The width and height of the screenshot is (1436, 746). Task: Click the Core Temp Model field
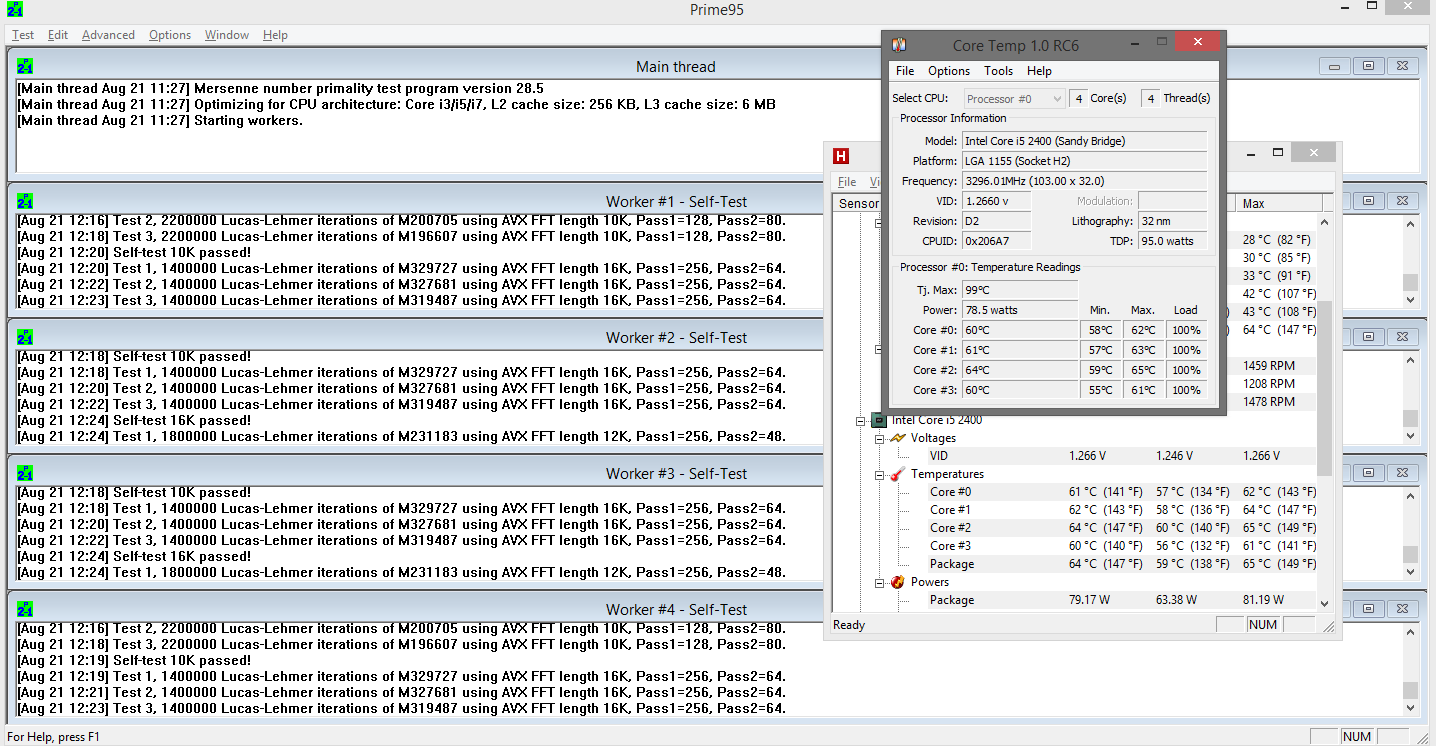point(1084,141)
